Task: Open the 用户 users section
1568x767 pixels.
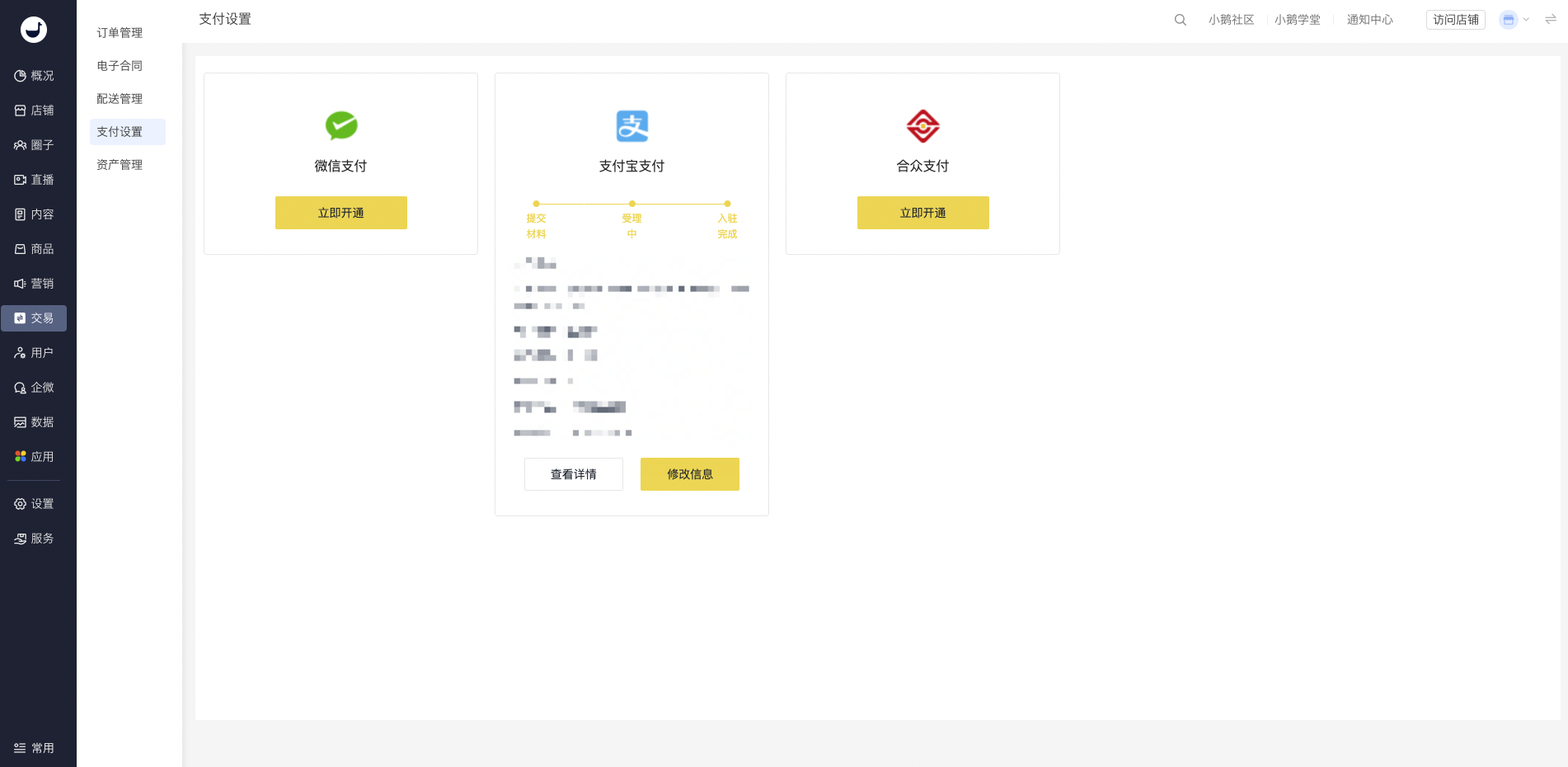Action: (x=34, y=353)
